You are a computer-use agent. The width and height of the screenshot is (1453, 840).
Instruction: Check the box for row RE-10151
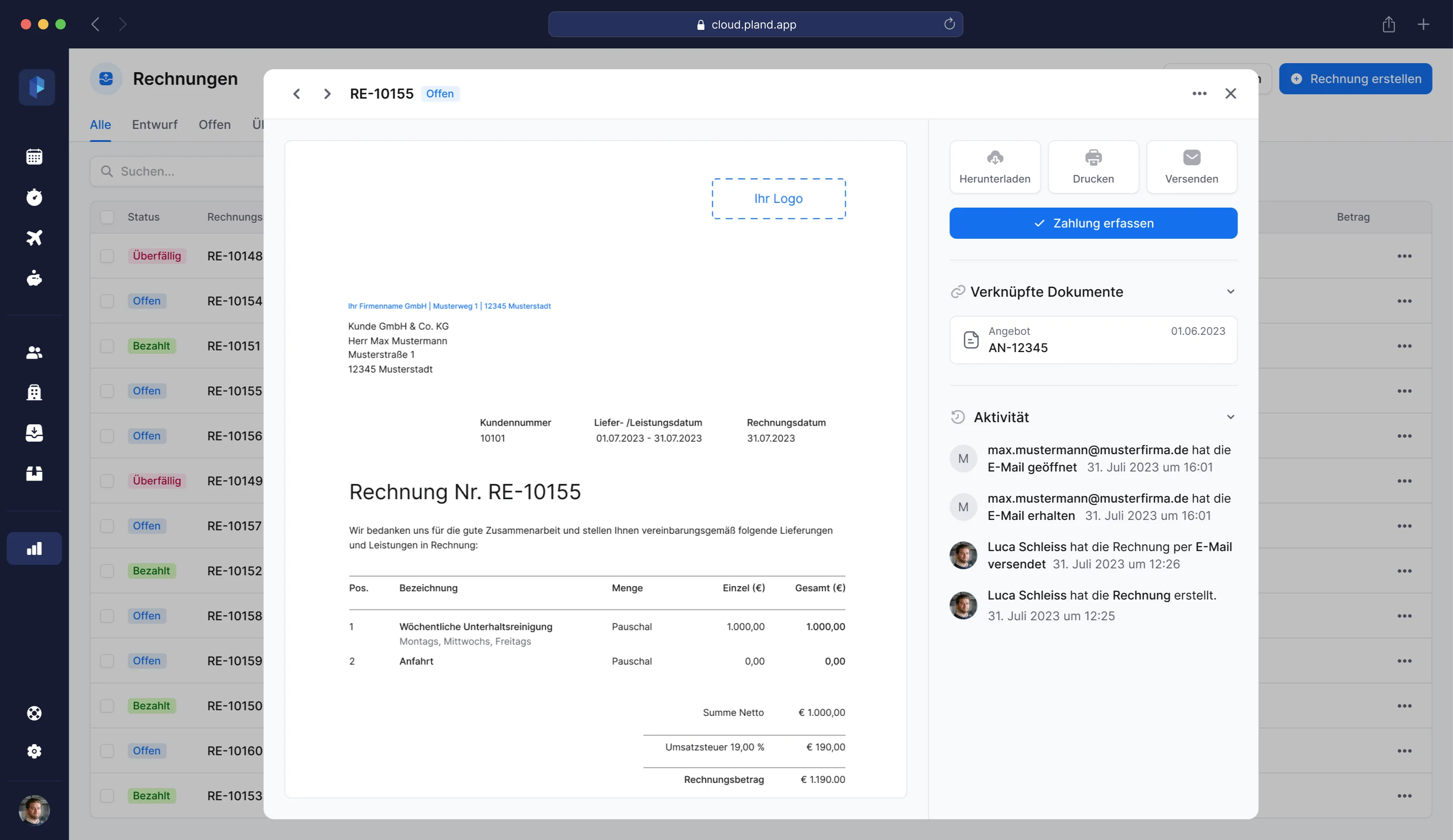click(107, 346)
